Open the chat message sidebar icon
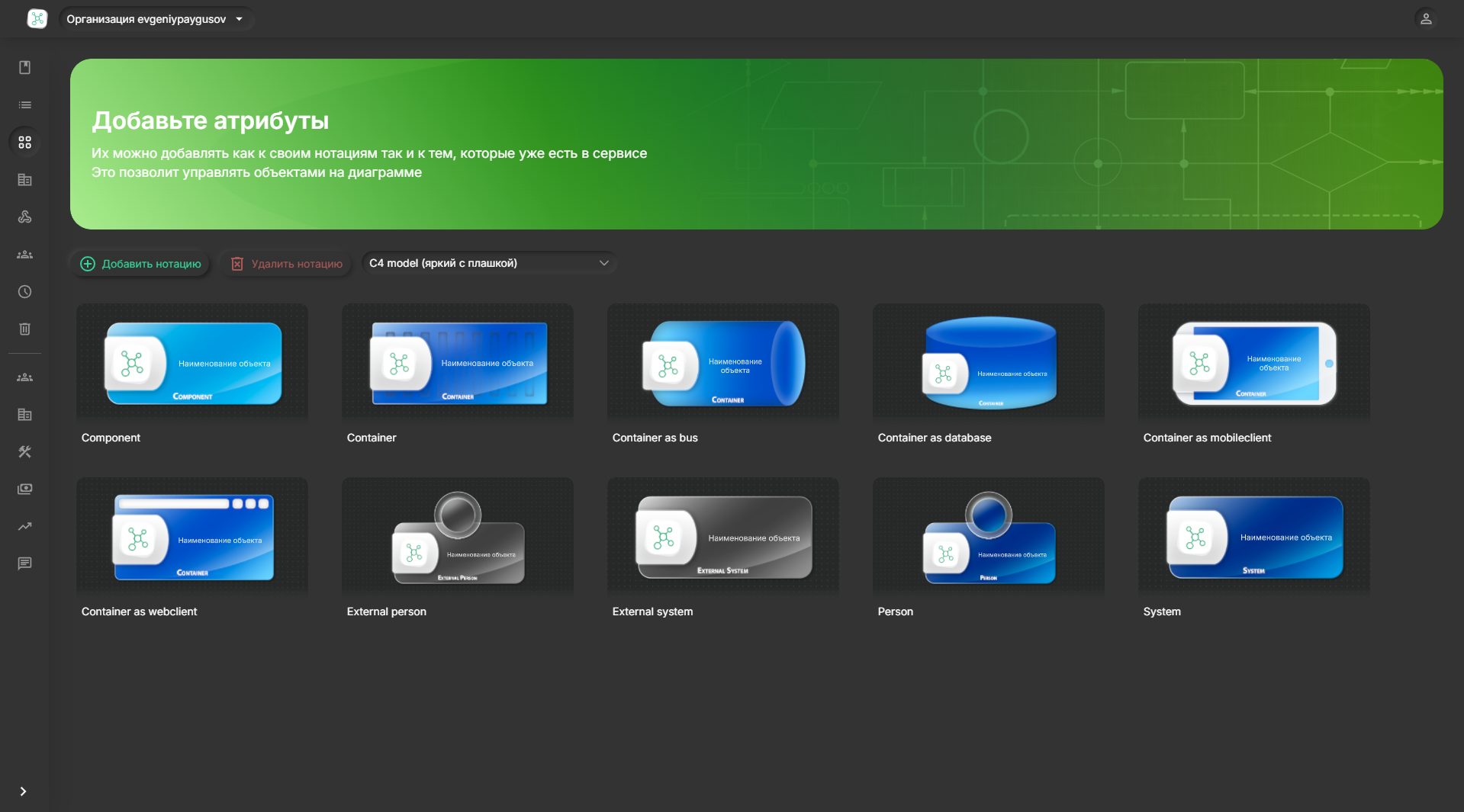The image size is (1464, 812). (x=24, y=564)
